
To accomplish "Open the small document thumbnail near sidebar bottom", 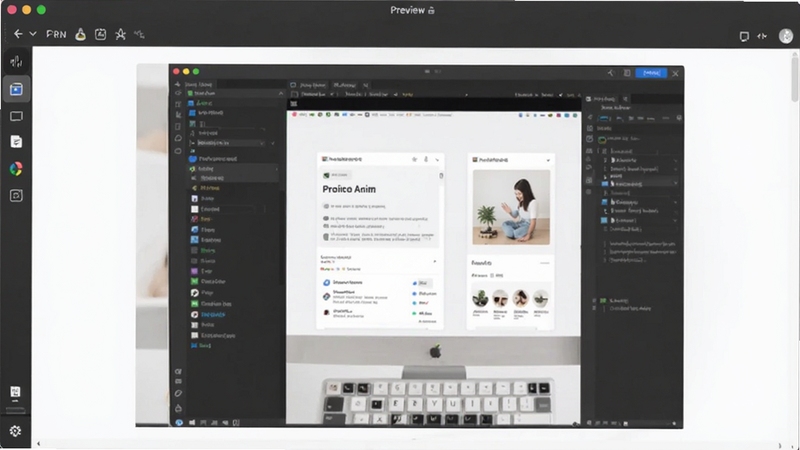I will point(15,392).
